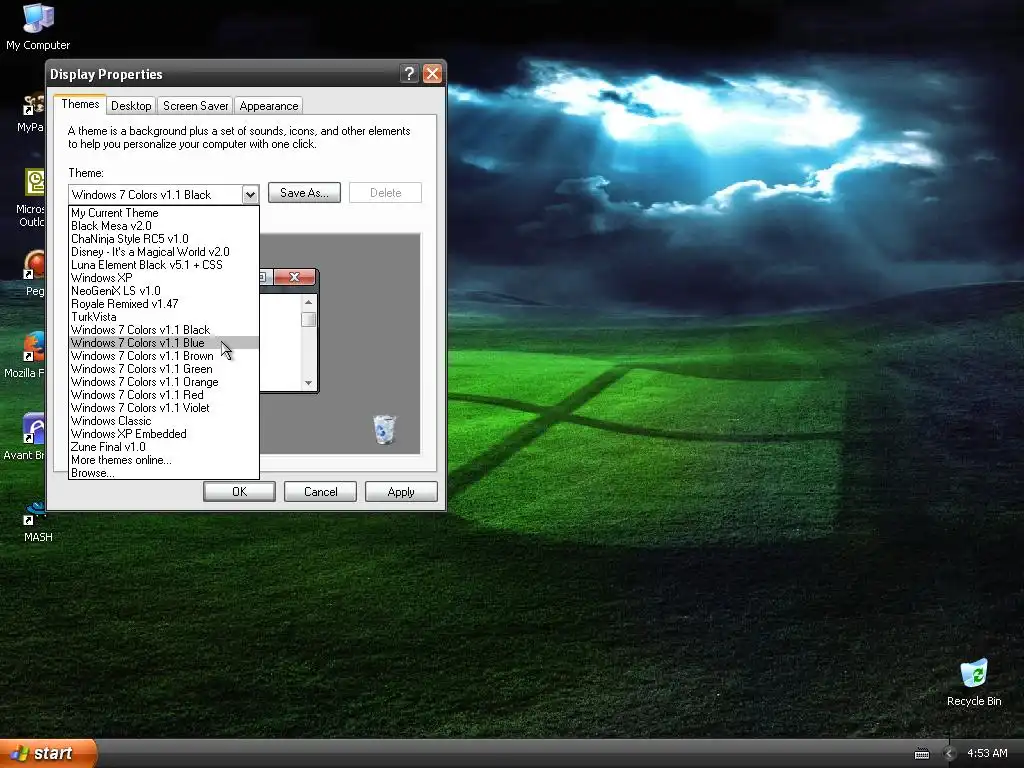The width and height of the screenshot is (1024, 768).
Task: Select Windows 7 Colors v1.1 Green
Action: [x=164, y=369]
